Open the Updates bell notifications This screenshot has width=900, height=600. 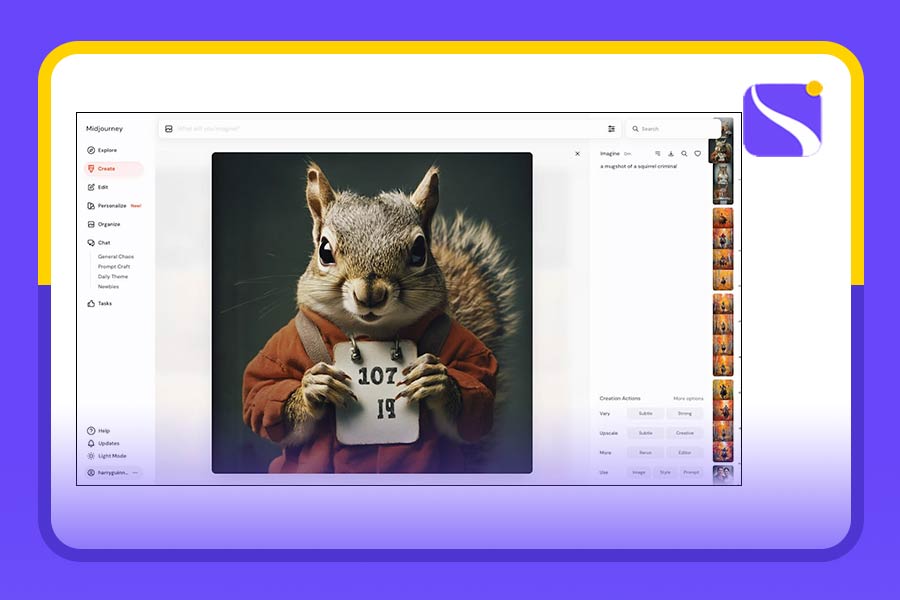tap(108, 443)
